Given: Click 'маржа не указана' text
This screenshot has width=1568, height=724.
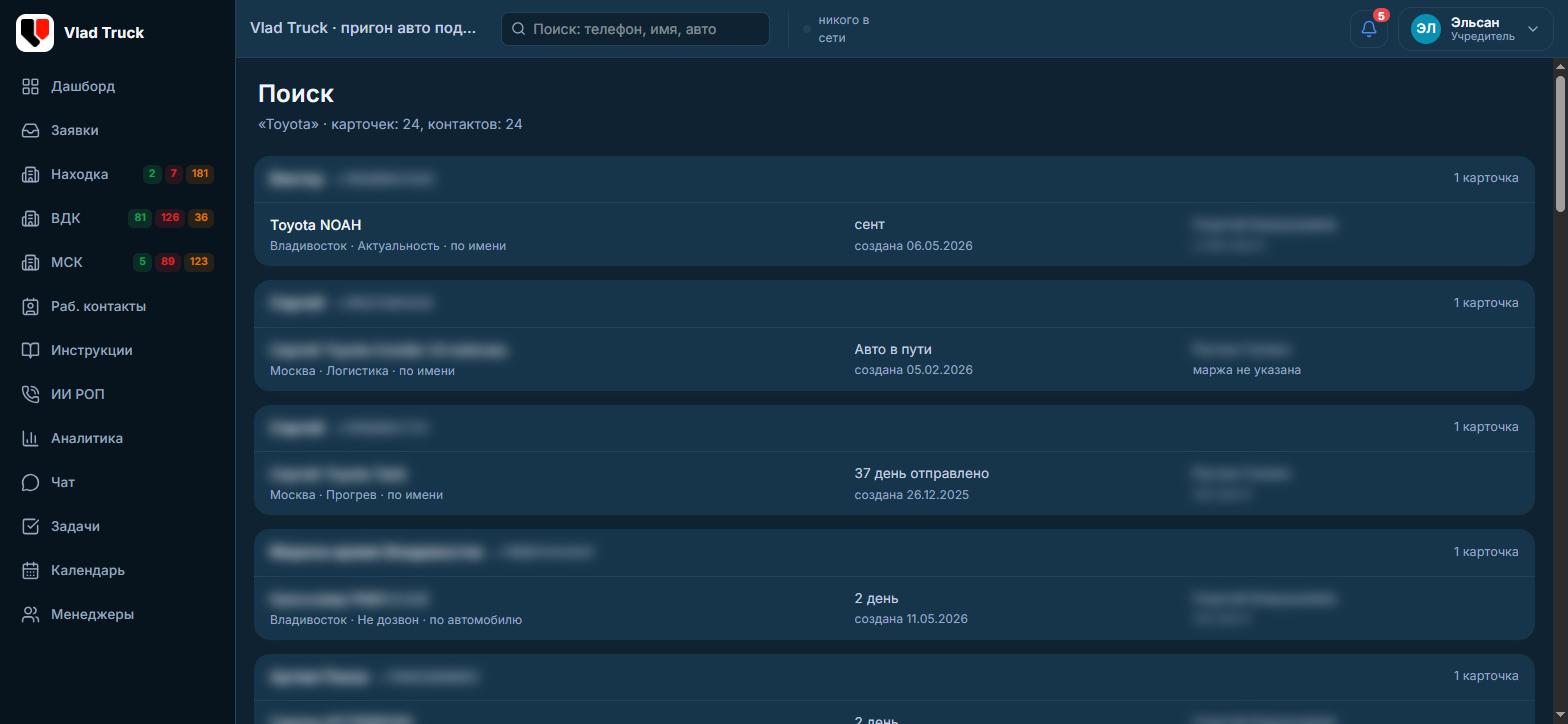Looking at the screenshot, I should coord(1247,370).
